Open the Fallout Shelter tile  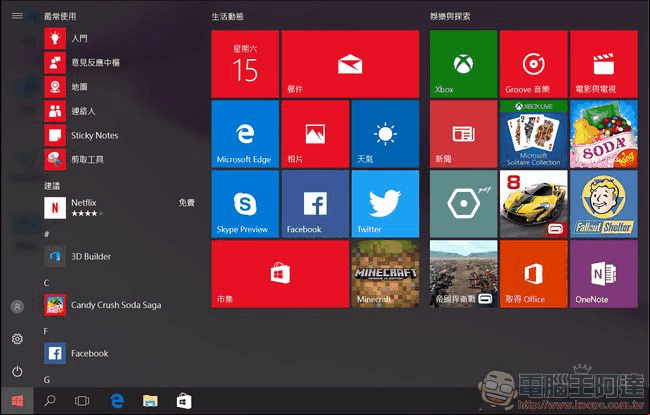coord(604,204)
